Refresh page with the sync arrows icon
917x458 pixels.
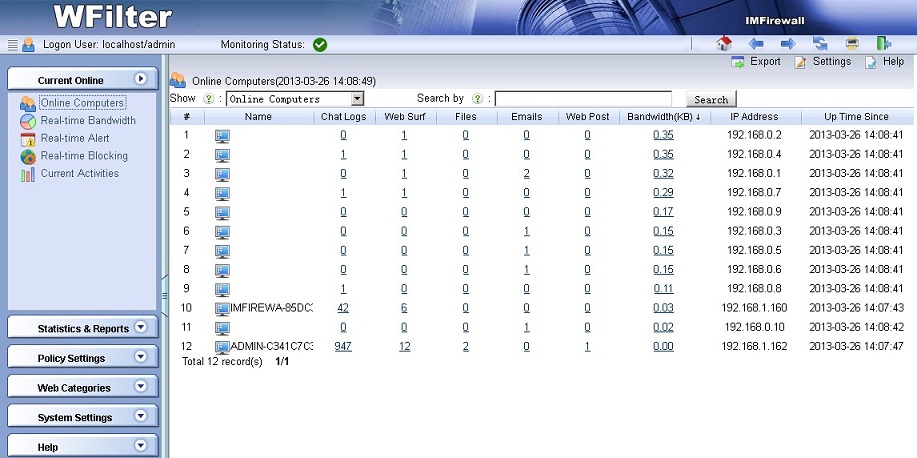820,44
